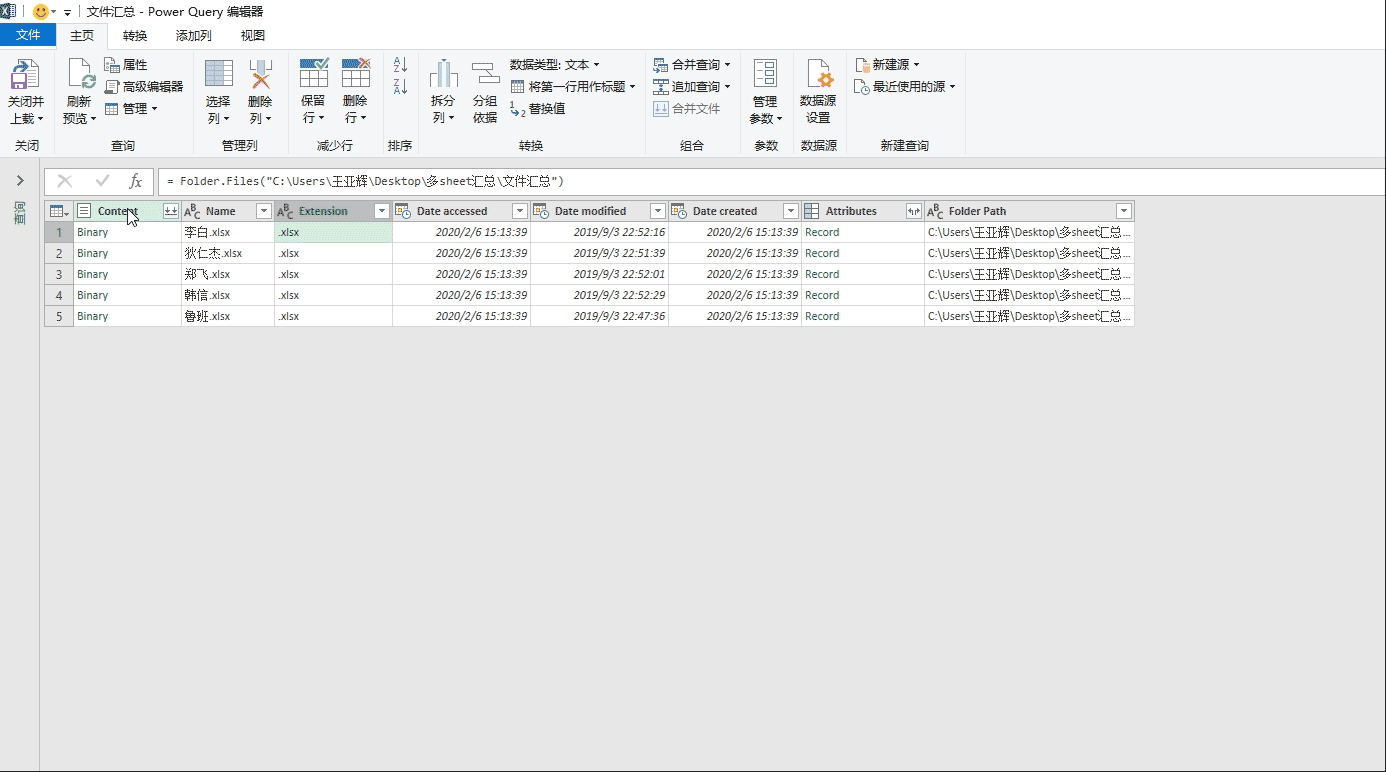Open the Recent Sources (最近使用的源) dropdown

tap(905, 87)
